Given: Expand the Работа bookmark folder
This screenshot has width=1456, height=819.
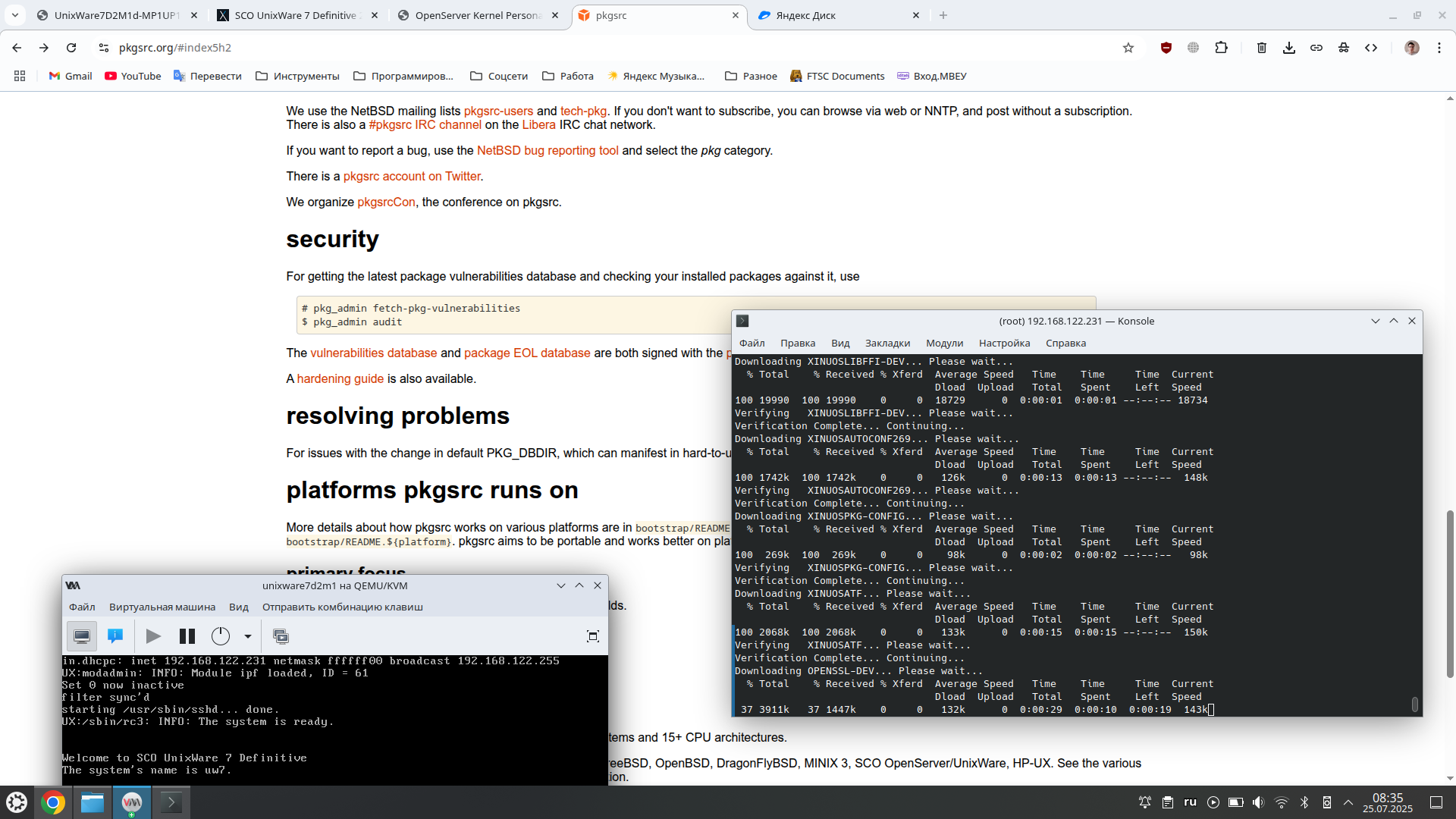Looking at the screenshot, I should pyautogui.click(x=568, y=76).
